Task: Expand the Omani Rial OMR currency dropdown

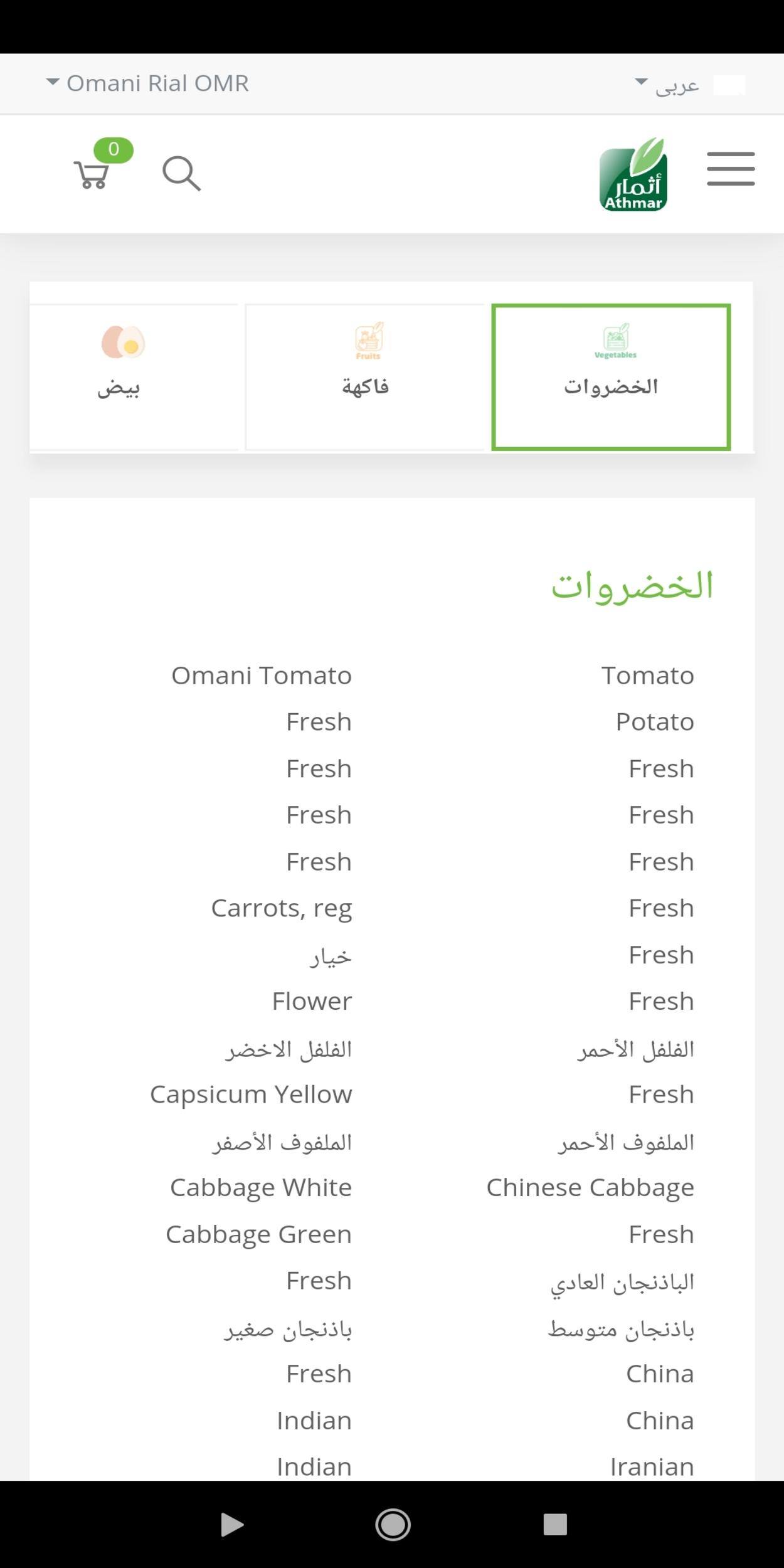Action: 148,83
